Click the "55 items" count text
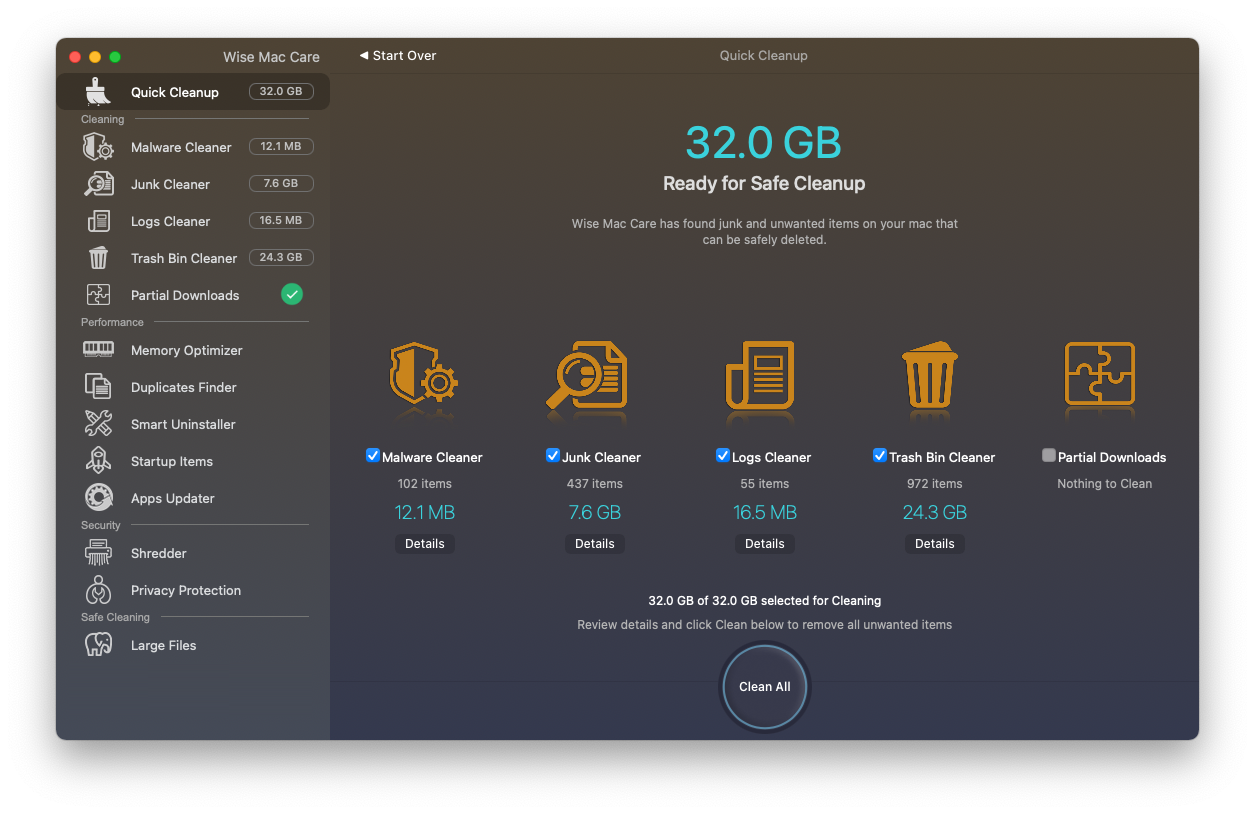 (765, 484)
